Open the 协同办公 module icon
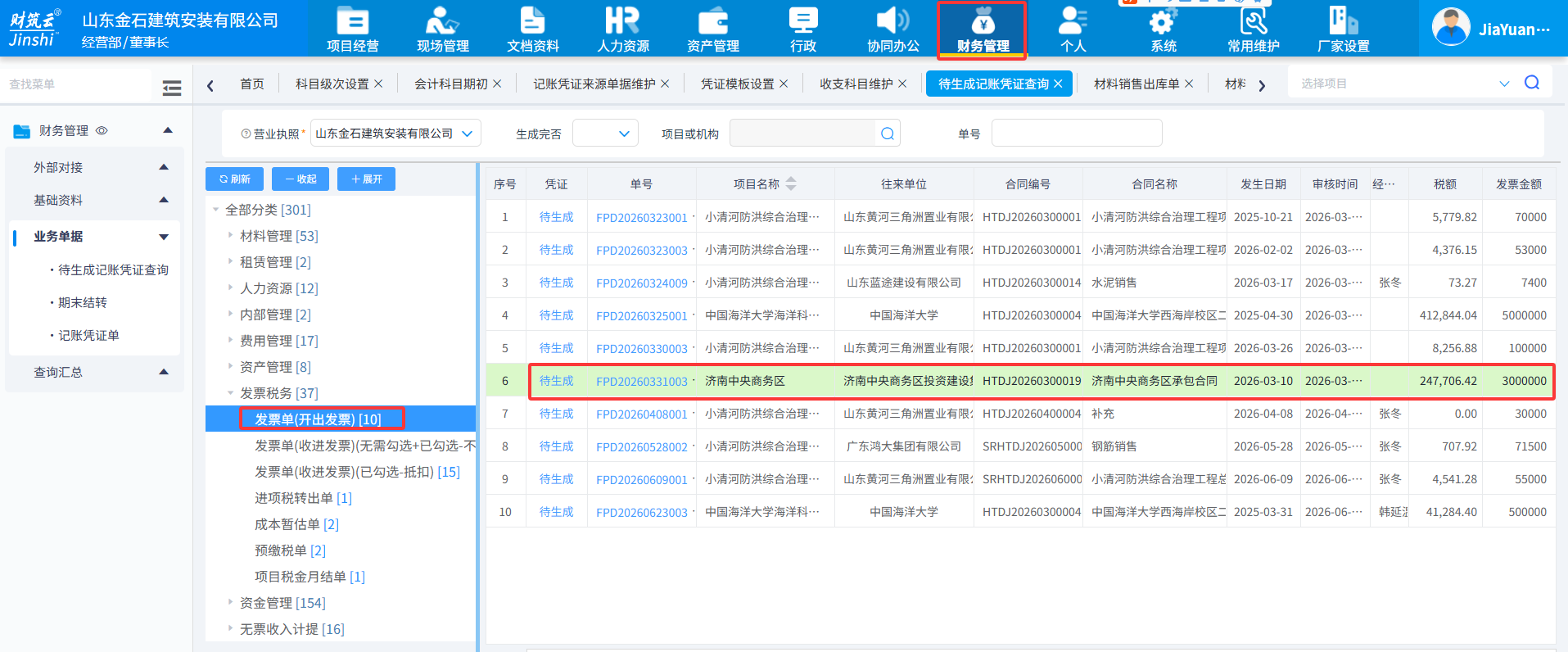This screenshot has height=652, width=1568. [x=892, y=29]
